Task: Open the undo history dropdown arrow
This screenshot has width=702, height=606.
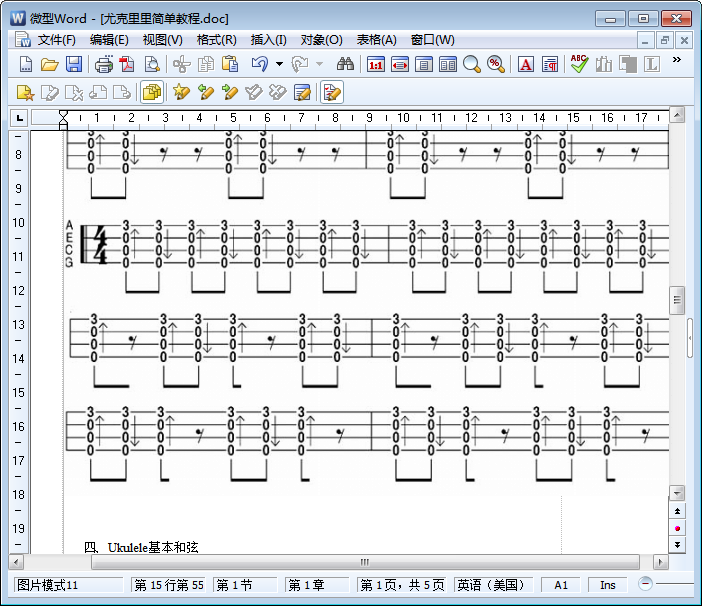Action: click(279, 64)
